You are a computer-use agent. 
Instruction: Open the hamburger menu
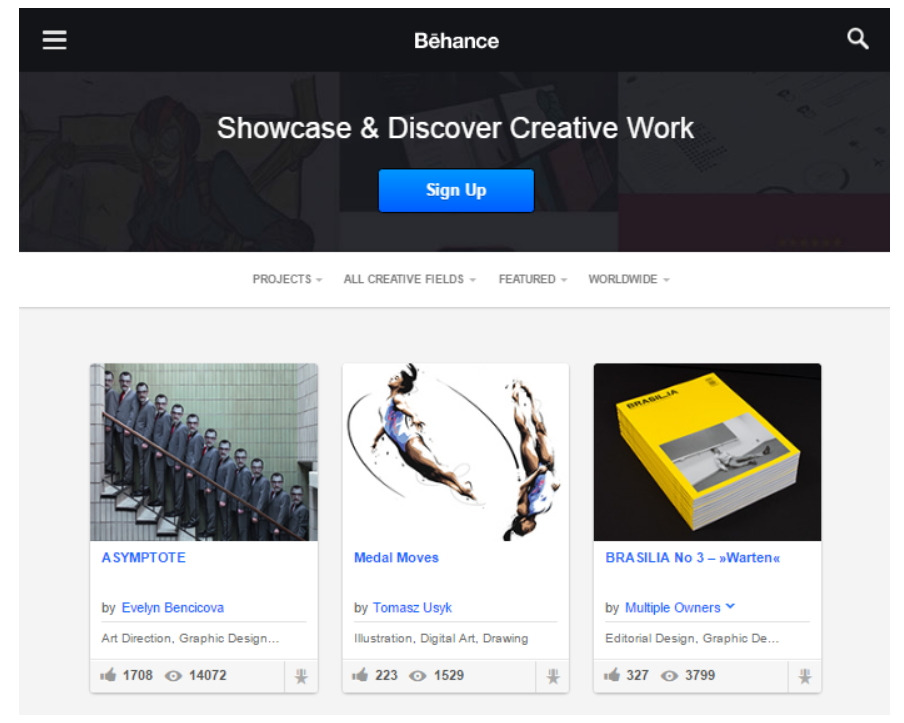tap(55, 40)
